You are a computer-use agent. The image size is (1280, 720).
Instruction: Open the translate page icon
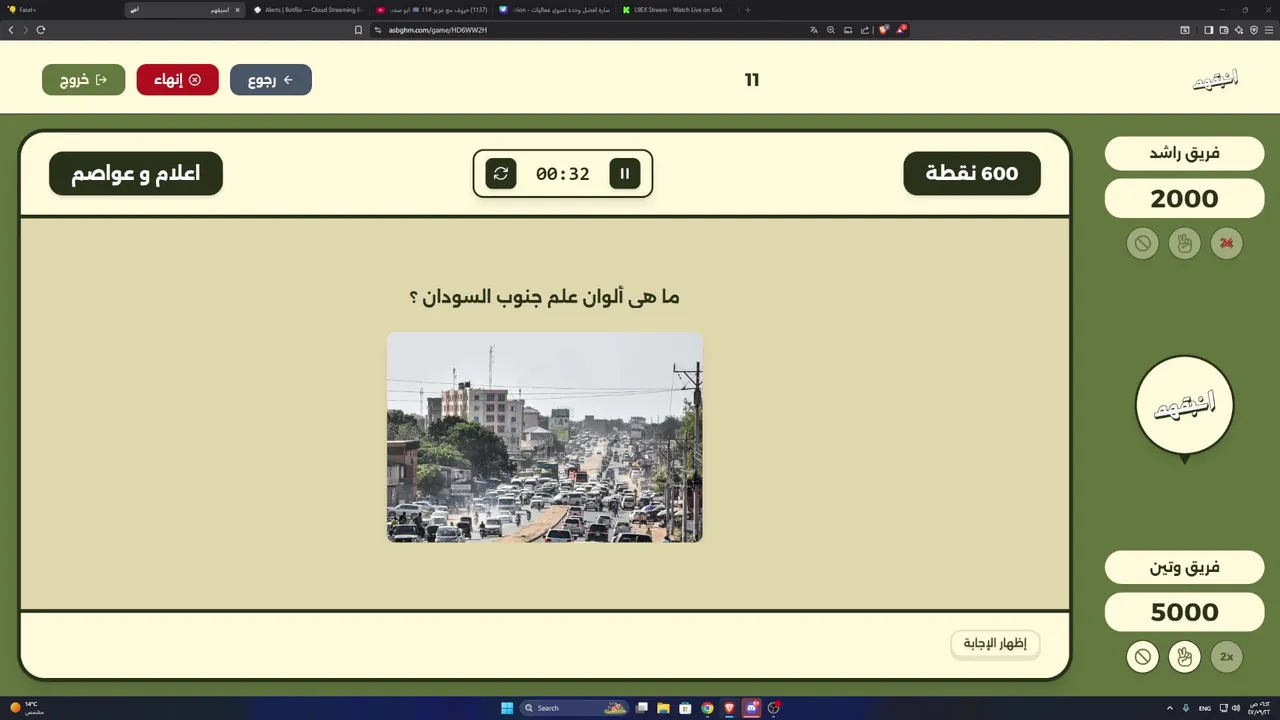click(x=814, y=30)
